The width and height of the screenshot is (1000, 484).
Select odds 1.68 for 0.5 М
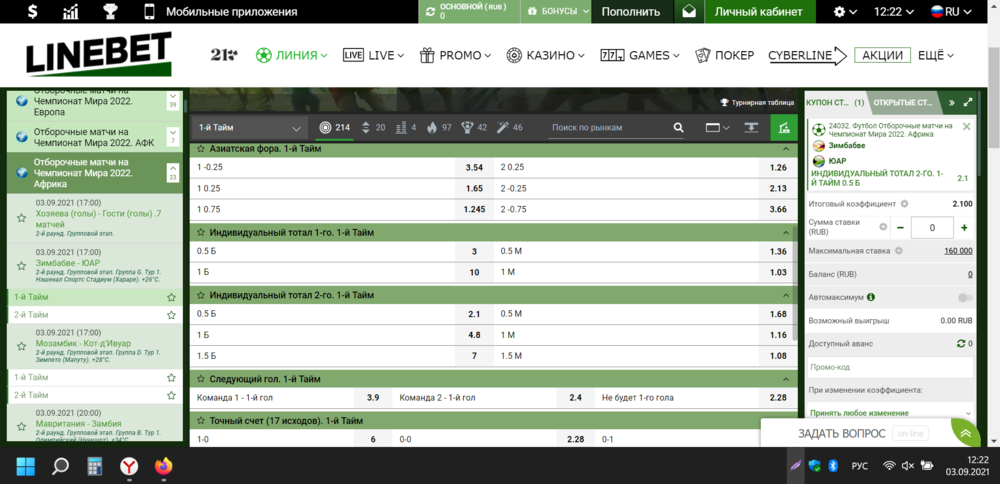(778, 314)
